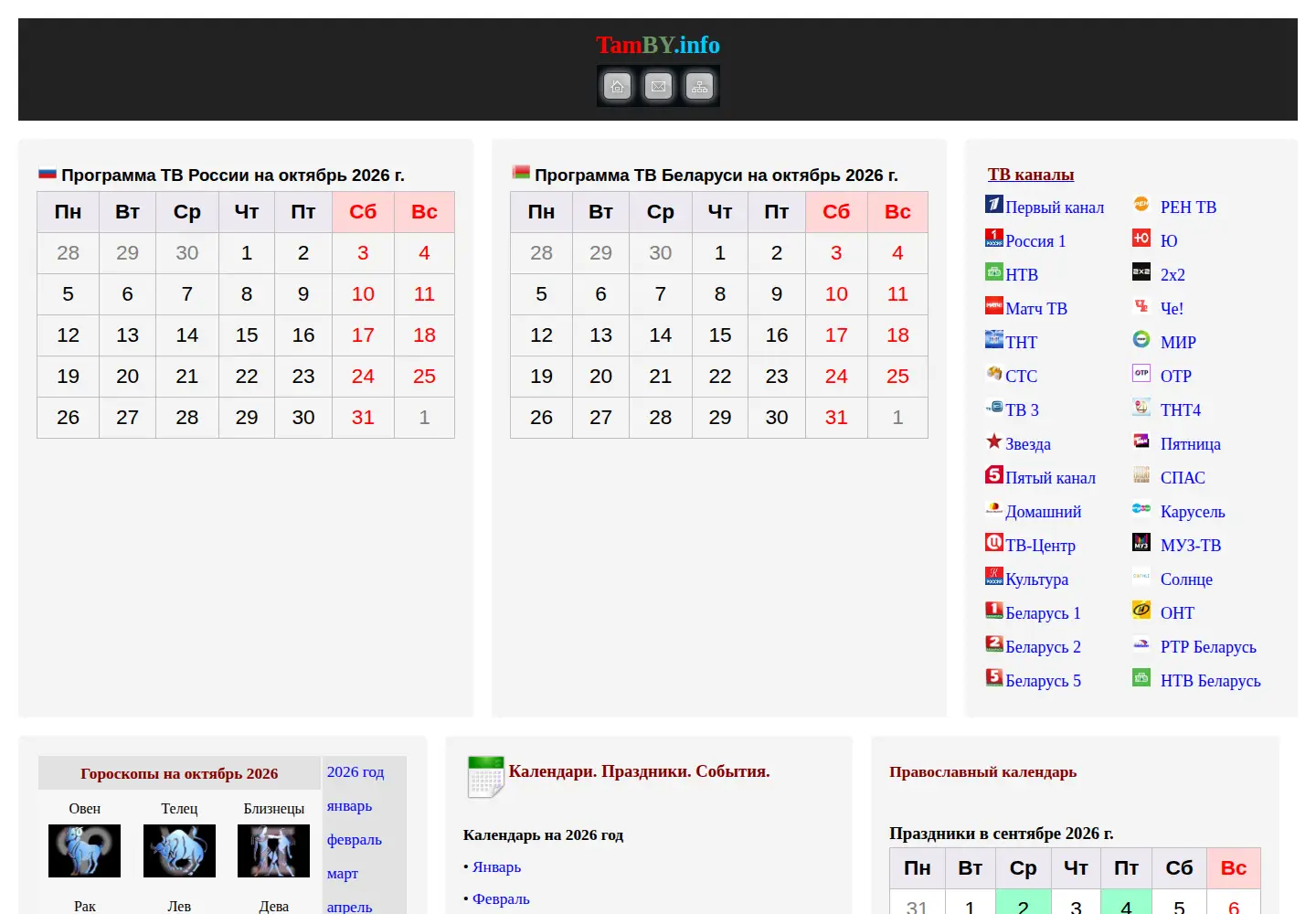The width and height of the screenshot is (1316, 914).
Task: Click the НТВ Беларусь channel logo icon
Action: (1141, 677)
